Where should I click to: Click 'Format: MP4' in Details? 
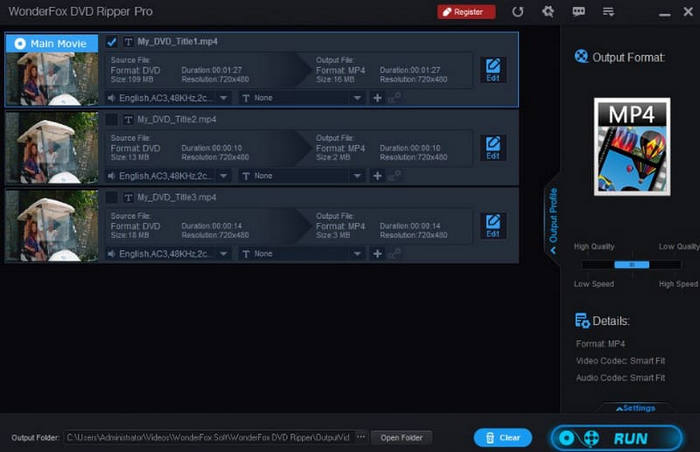[x=600, y=344]
